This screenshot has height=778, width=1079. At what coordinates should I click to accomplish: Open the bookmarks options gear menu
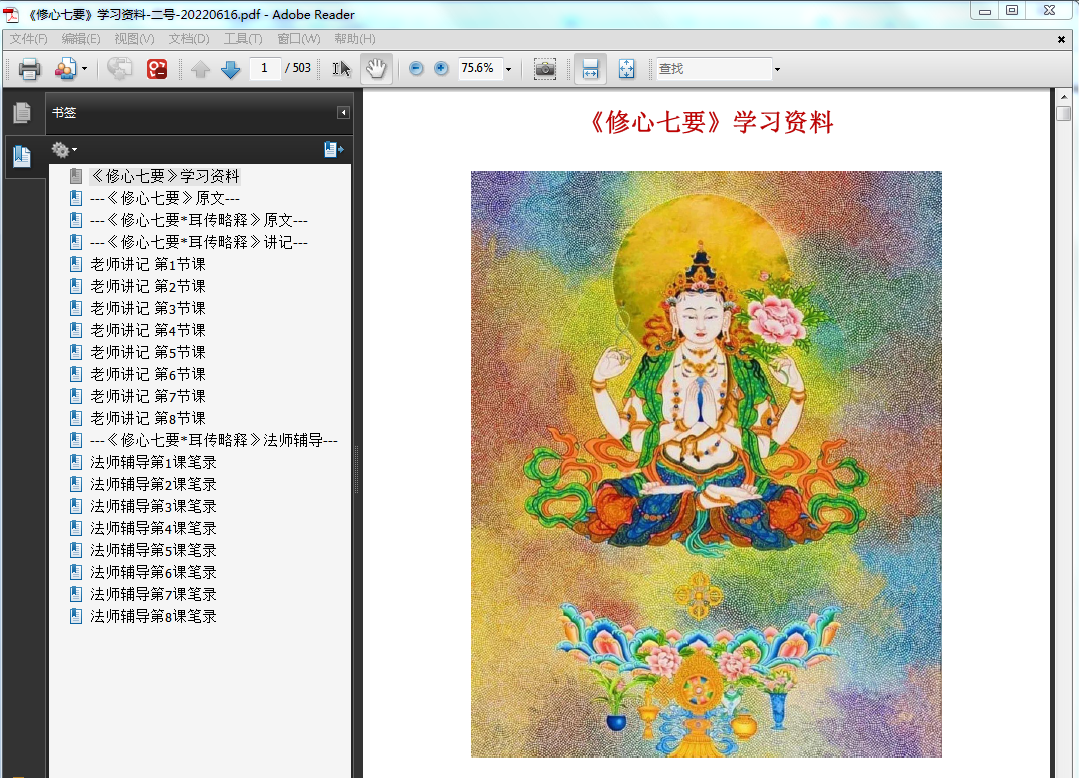tap(64, 149)
